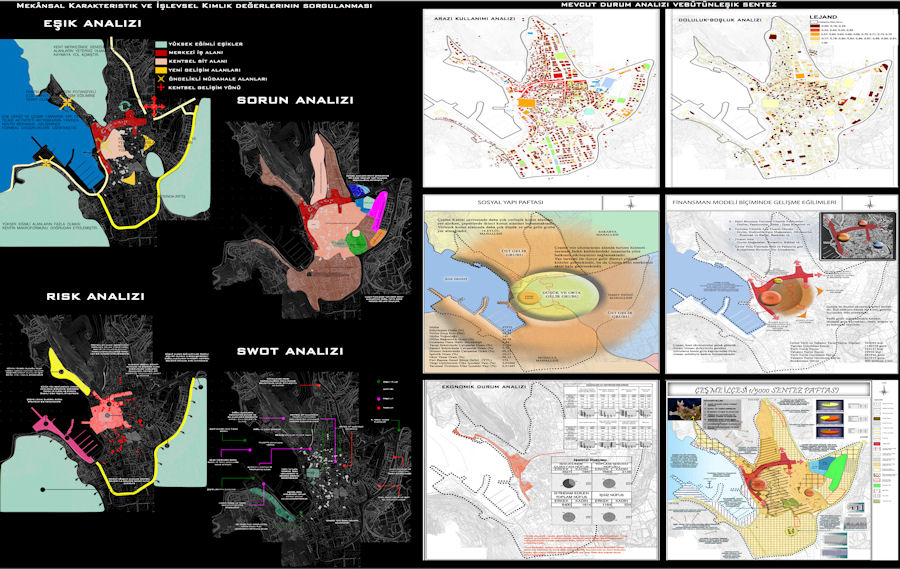Click the teal circular arrows symbol on Eşik map
Viewport: 900px width, 569px height.
[x=123, y=106]
